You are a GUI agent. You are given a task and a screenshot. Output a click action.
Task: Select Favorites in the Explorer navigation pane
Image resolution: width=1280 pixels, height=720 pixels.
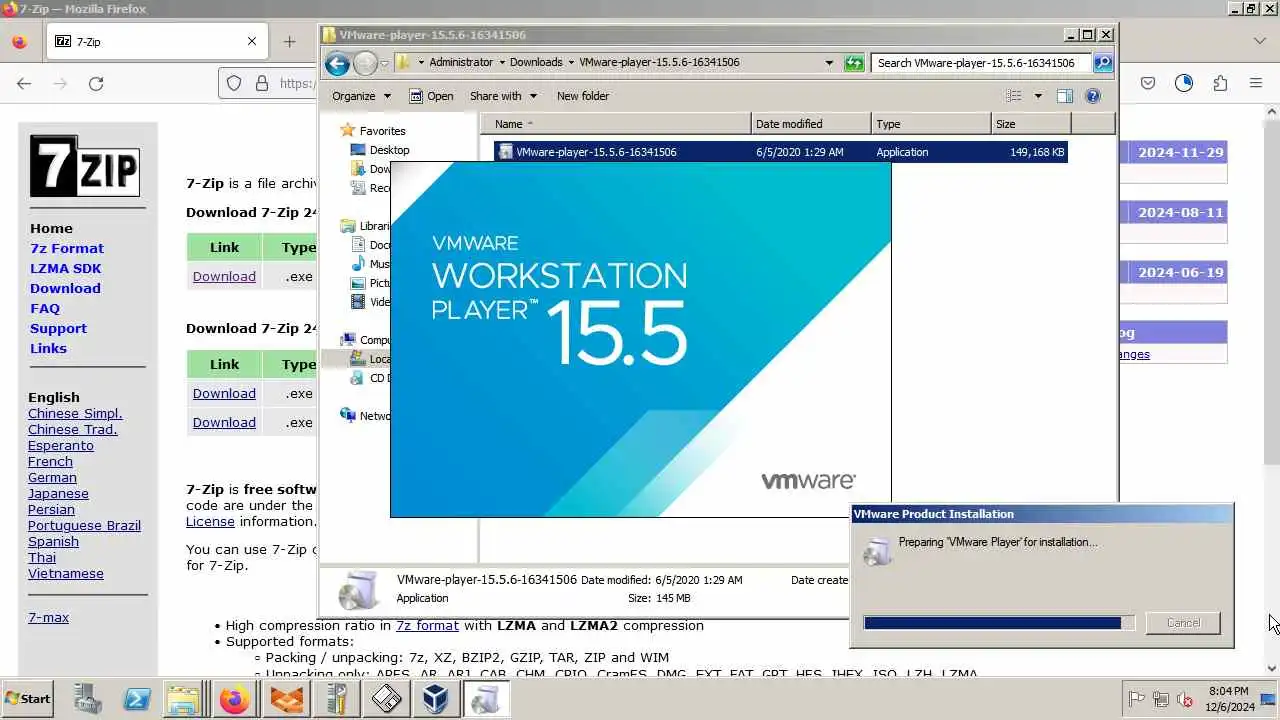(x=382, y=131)
